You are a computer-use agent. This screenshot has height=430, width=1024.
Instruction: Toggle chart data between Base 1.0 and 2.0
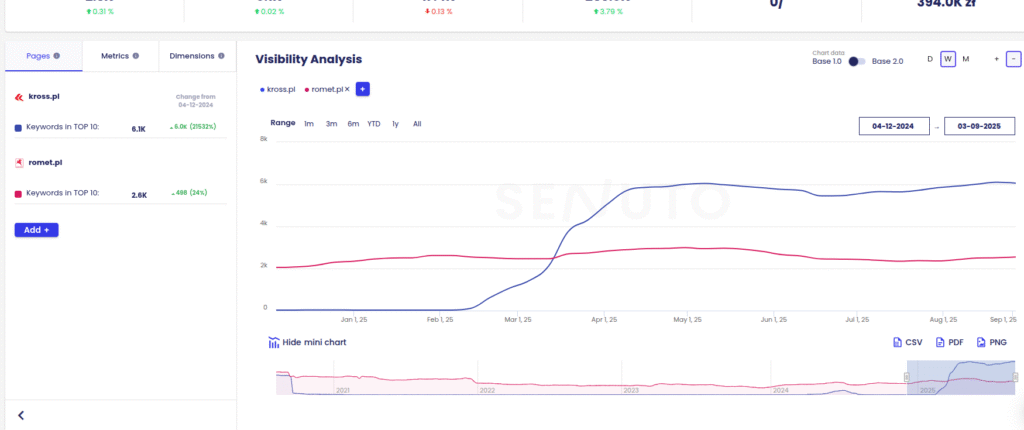pos(856,61)
